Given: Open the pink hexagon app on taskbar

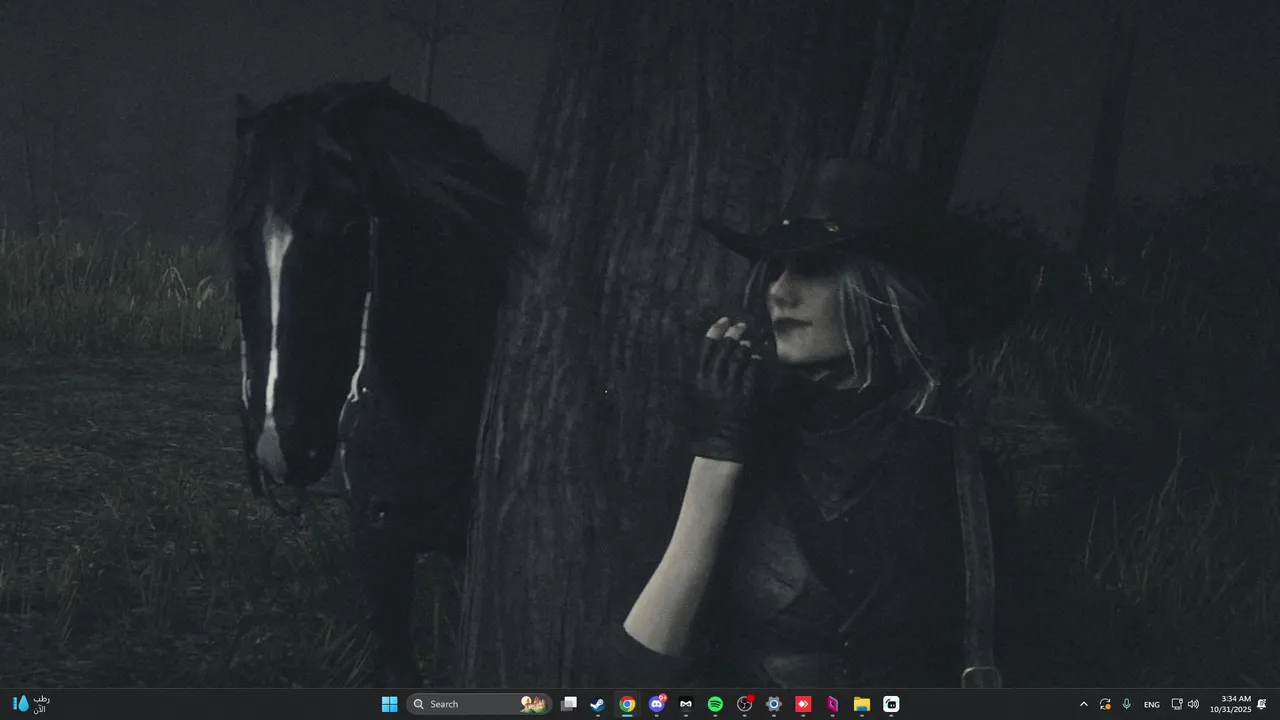Looking at the screenshot, I should (x=832, y=704).
